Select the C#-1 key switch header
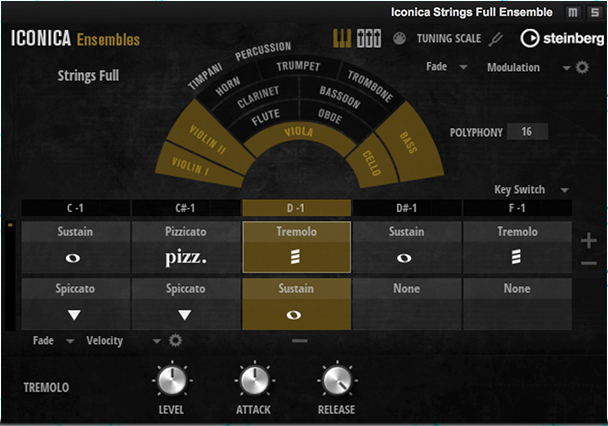The width and height of the screenshot is (608, 426). (185, 208)
